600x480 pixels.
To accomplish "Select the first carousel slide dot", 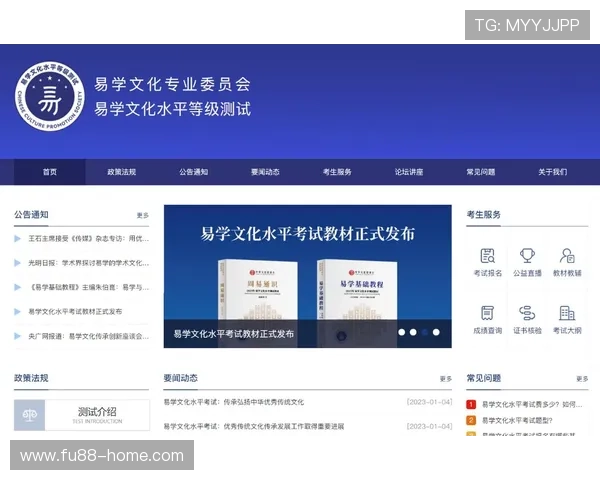I will click(401, 332).
